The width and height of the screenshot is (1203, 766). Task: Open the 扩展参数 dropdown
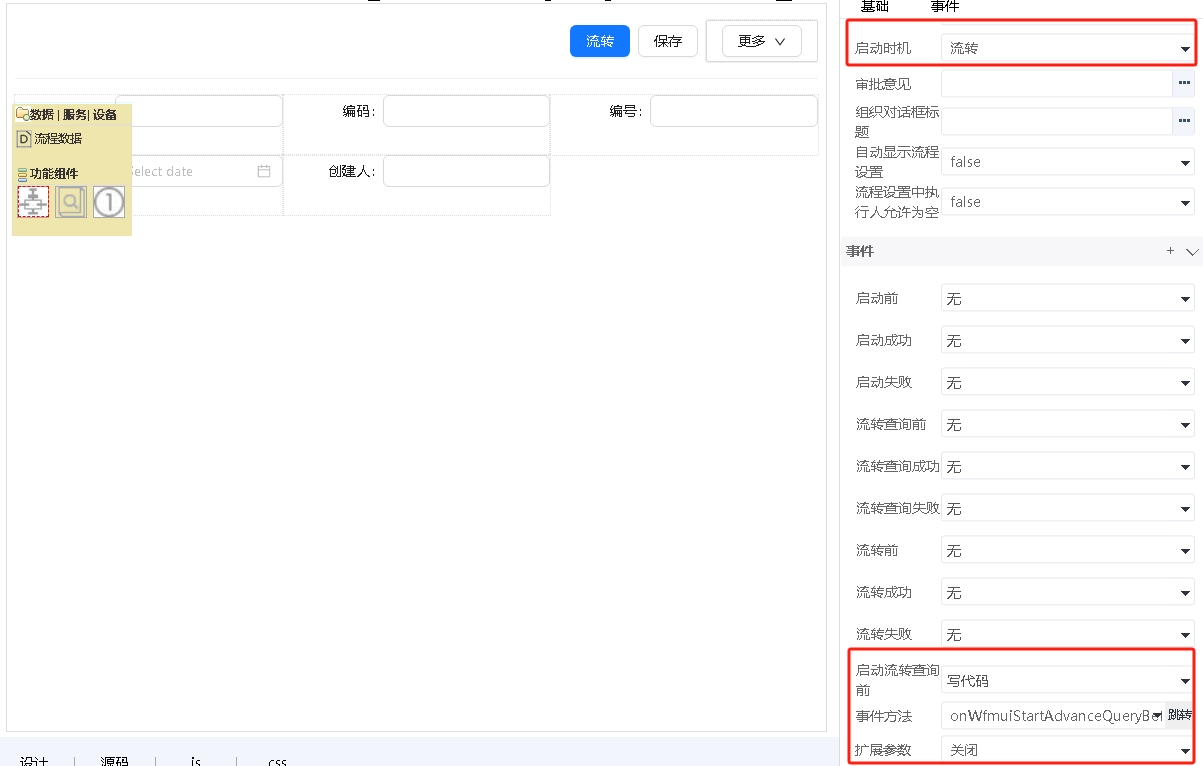coord(1067,750)
